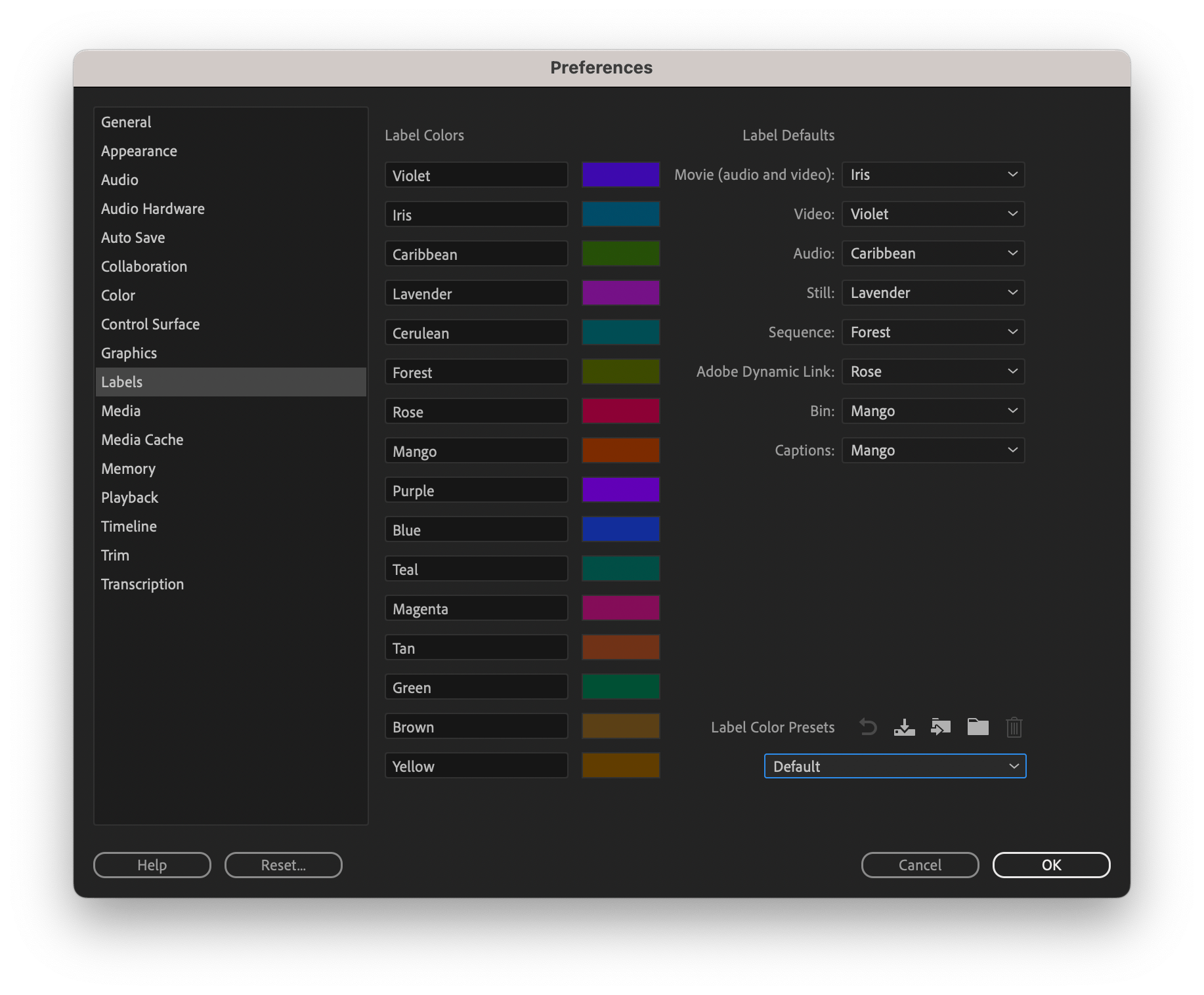Open the Default preset dropdown
Screen dimensions: 1204x995
895,766
